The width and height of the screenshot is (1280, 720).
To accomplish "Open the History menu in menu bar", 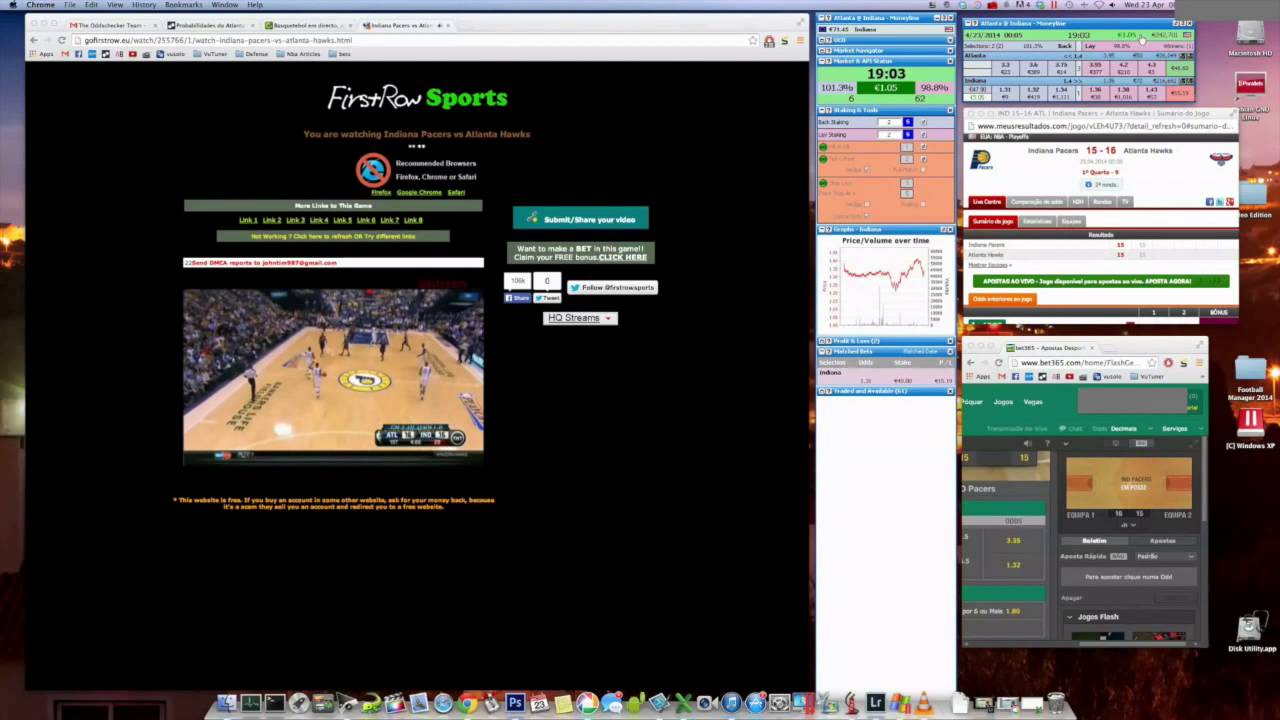I will tap(144, 5).
